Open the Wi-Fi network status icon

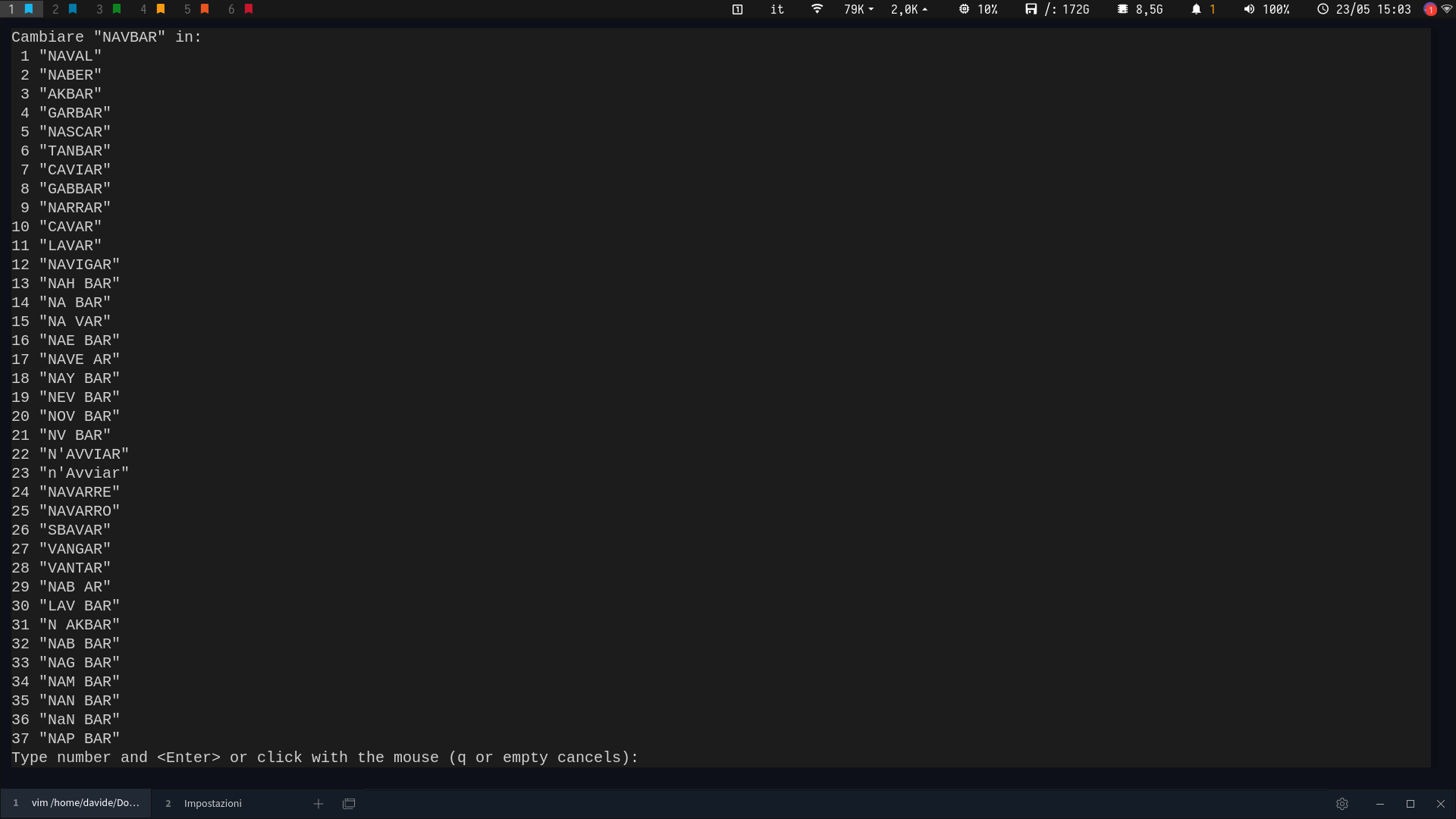point(817,9)
